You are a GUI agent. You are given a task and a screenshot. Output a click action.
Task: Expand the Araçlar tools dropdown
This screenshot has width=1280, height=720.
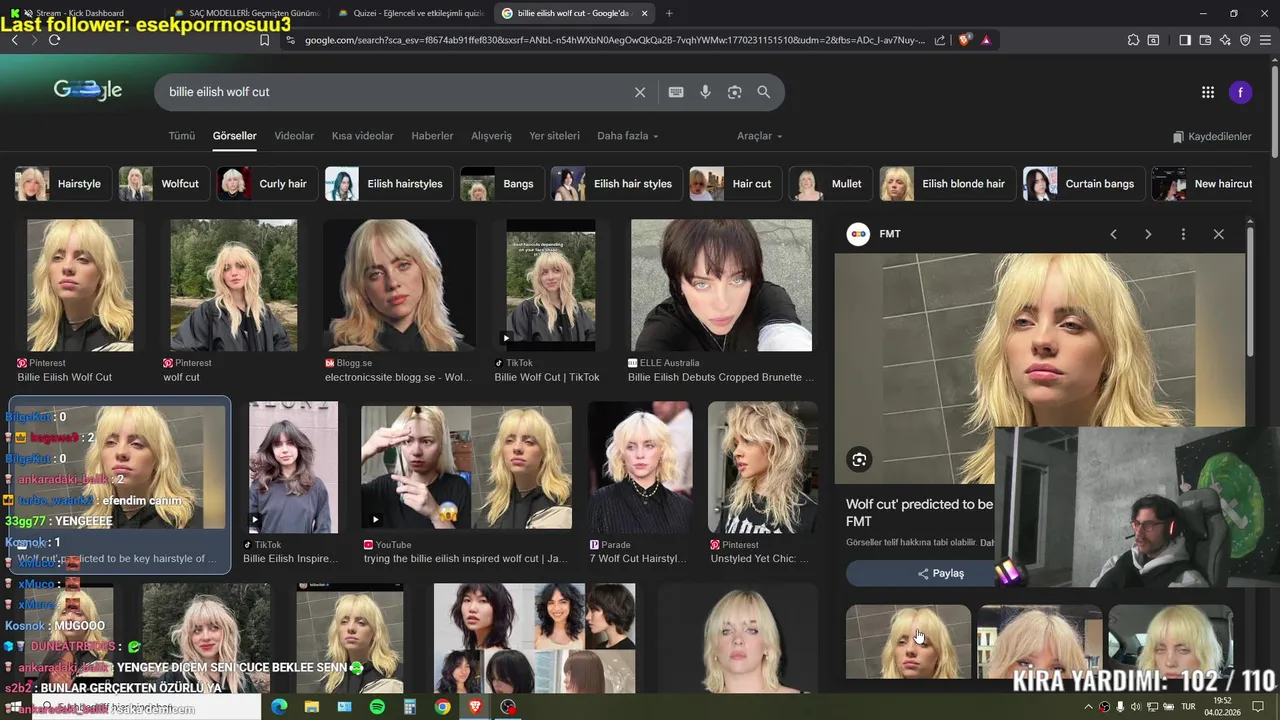tap(760, 136)
